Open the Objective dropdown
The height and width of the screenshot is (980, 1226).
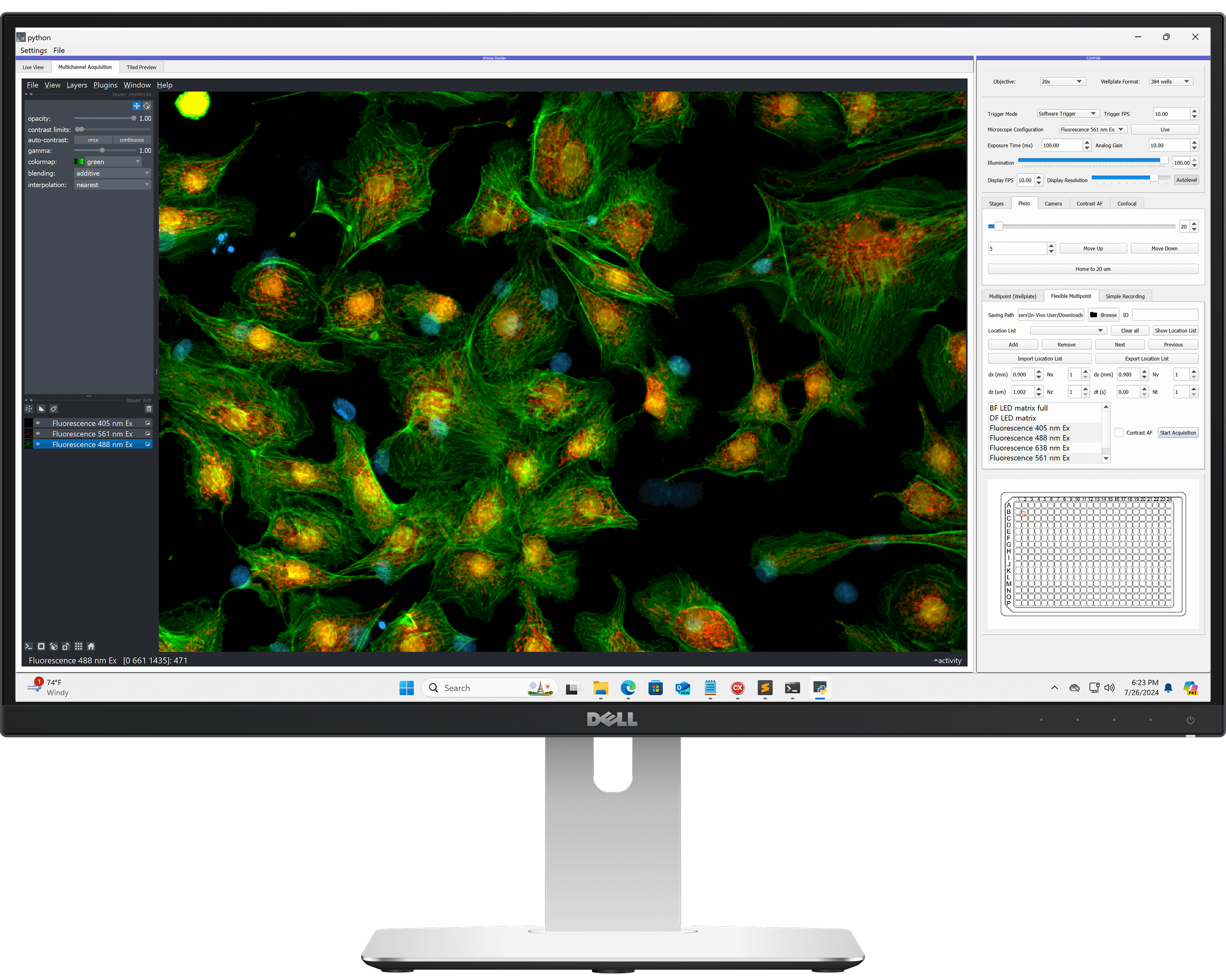click(1062, 82)
